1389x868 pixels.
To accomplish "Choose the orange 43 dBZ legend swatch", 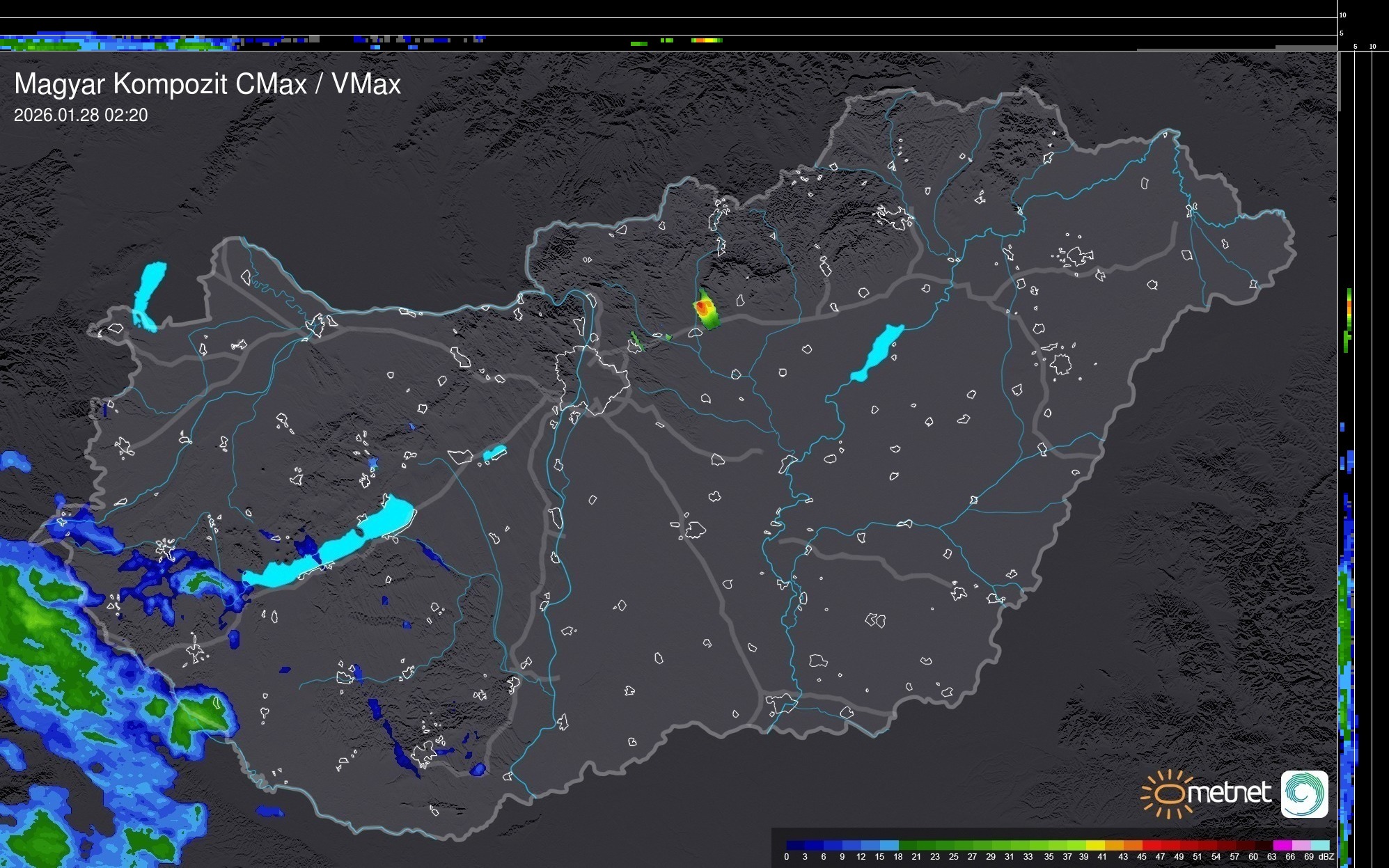I will 1133,845.
